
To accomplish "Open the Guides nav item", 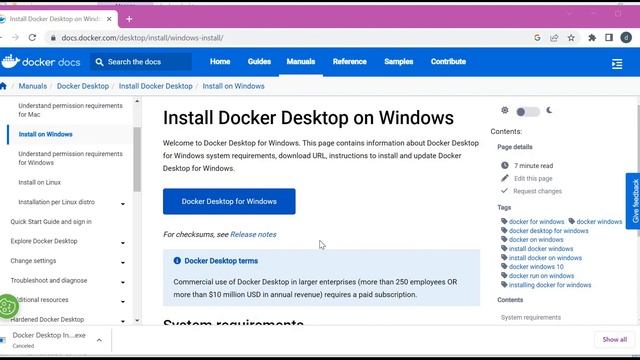I will (x=259, y=62).
